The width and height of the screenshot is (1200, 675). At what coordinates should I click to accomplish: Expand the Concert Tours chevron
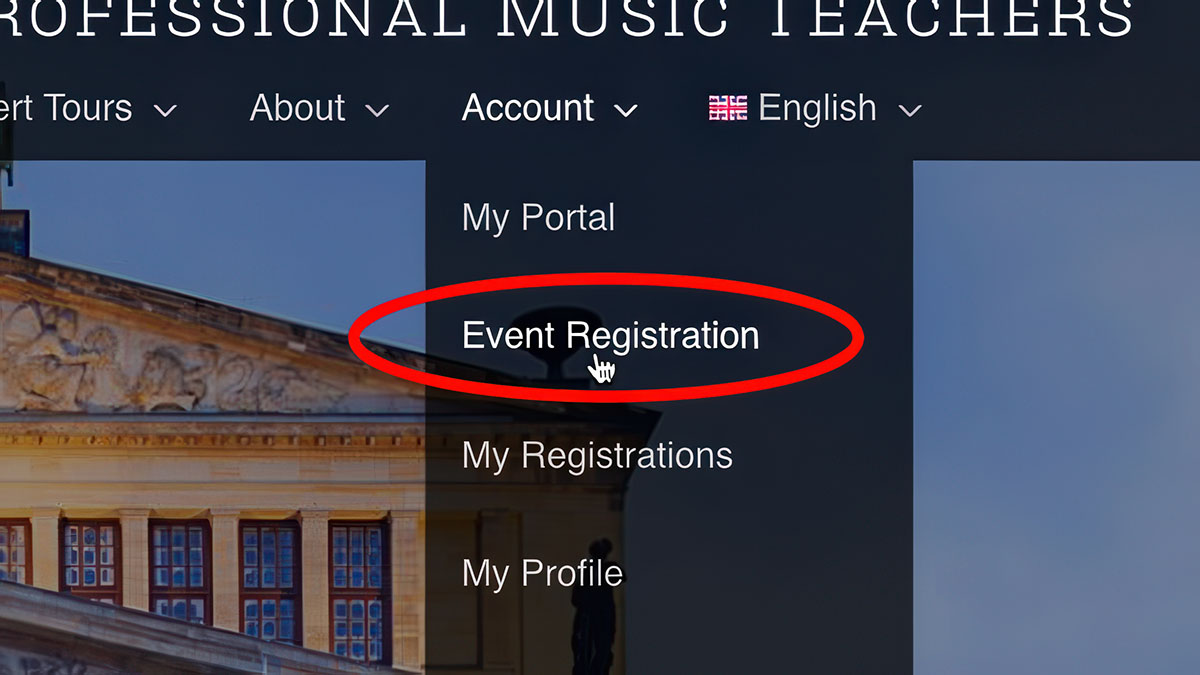click(x=165, y=110)
